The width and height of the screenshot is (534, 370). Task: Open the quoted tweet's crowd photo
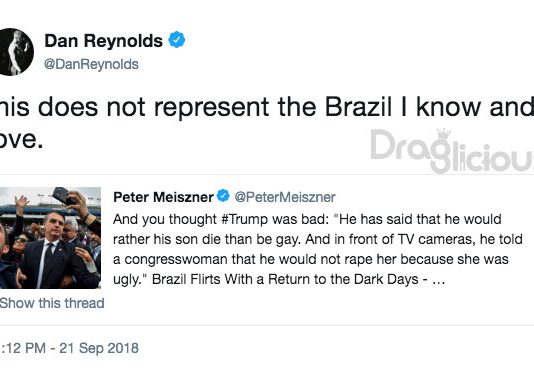(50, 238)
